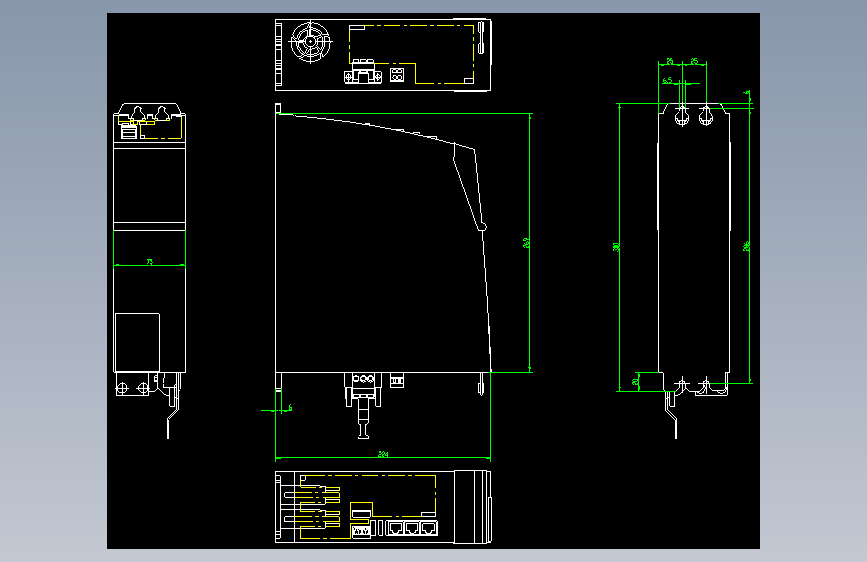Viewport: 867px width, 562px height.
Task: Click the cooling fan symbol in top view
Action: (311, 41)
